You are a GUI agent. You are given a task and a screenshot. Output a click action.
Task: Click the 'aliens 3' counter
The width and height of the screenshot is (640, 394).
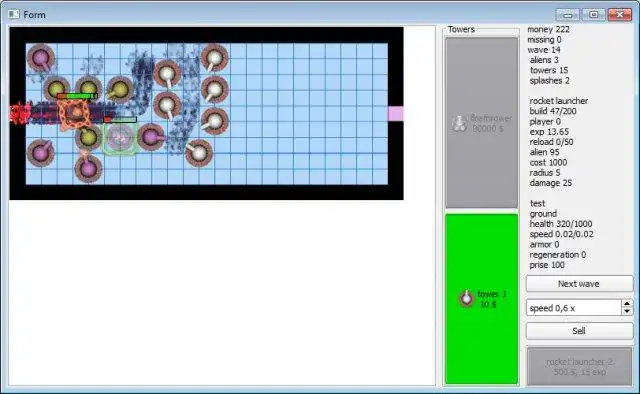click(x=544, y=60)
